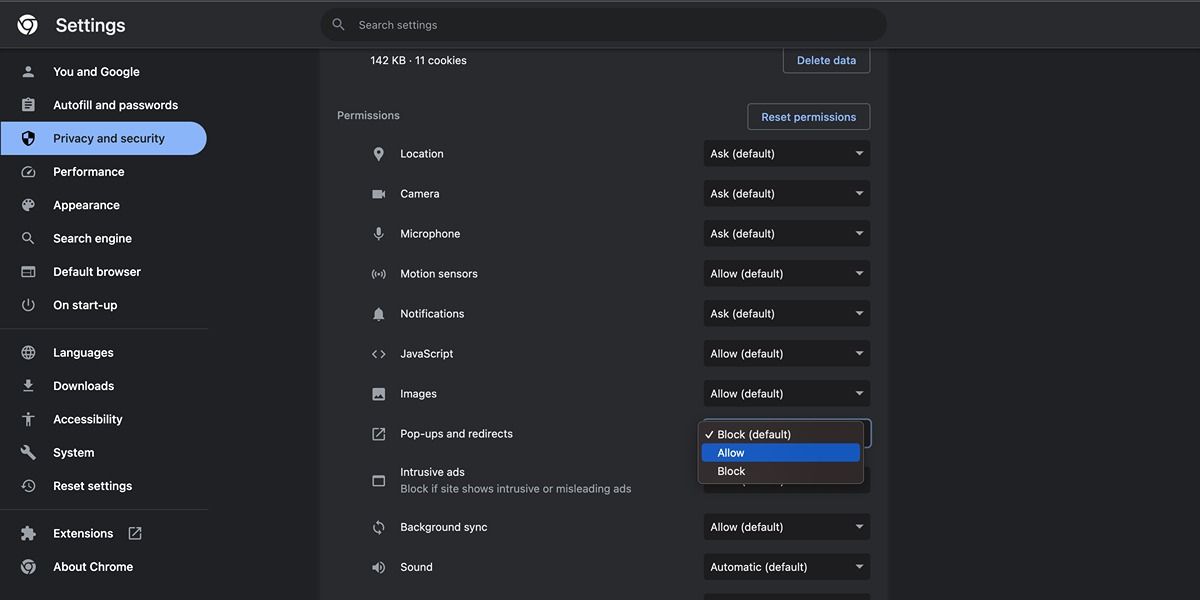Click the Motion sensors icon

(x=378, y=273)
